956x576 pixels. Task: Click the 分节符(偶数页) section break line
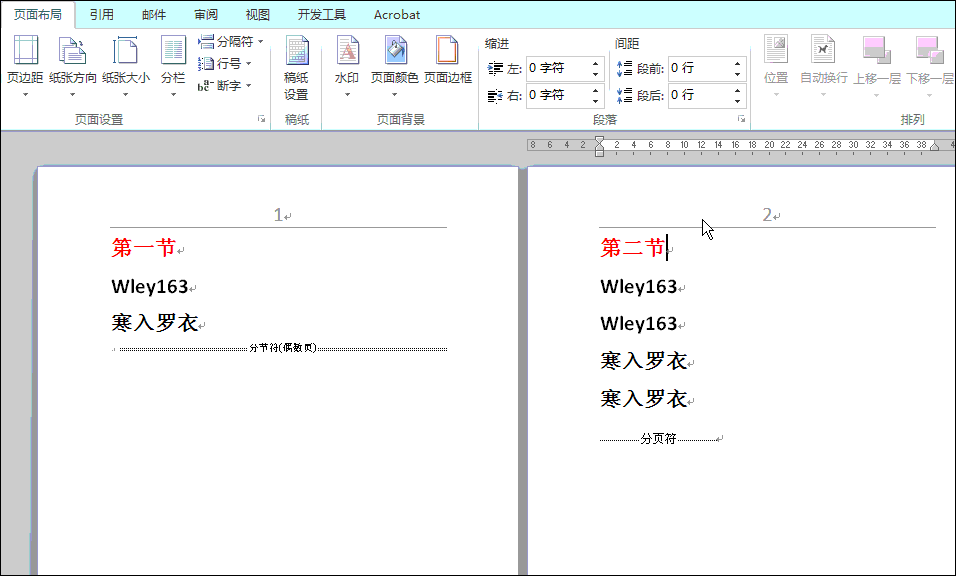coord(283,349)
